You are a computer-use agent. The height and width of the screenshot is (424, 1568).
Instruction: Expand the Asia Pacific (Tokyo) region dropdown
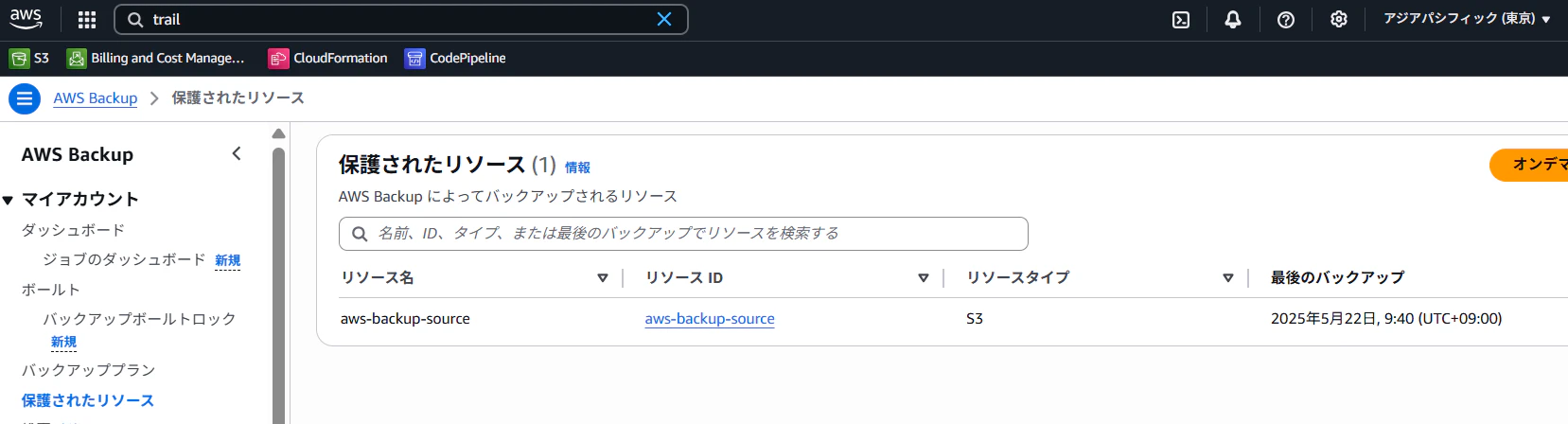(x=1467, y=19)
